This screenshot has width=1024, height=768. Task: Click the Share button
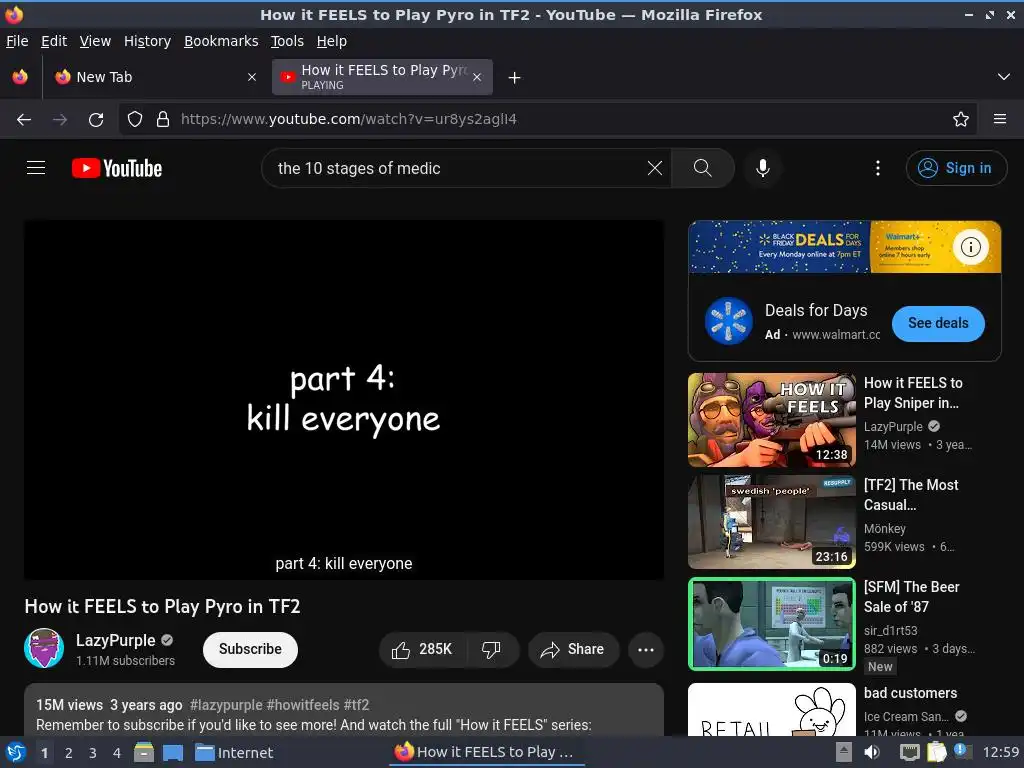(x=573, y=649)
